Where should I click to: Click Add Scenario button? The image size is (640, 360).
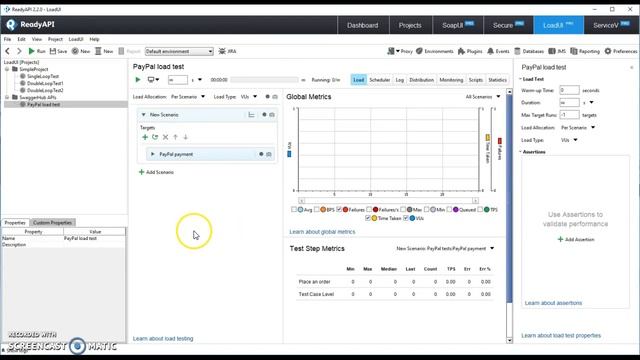tap(156, 172)
